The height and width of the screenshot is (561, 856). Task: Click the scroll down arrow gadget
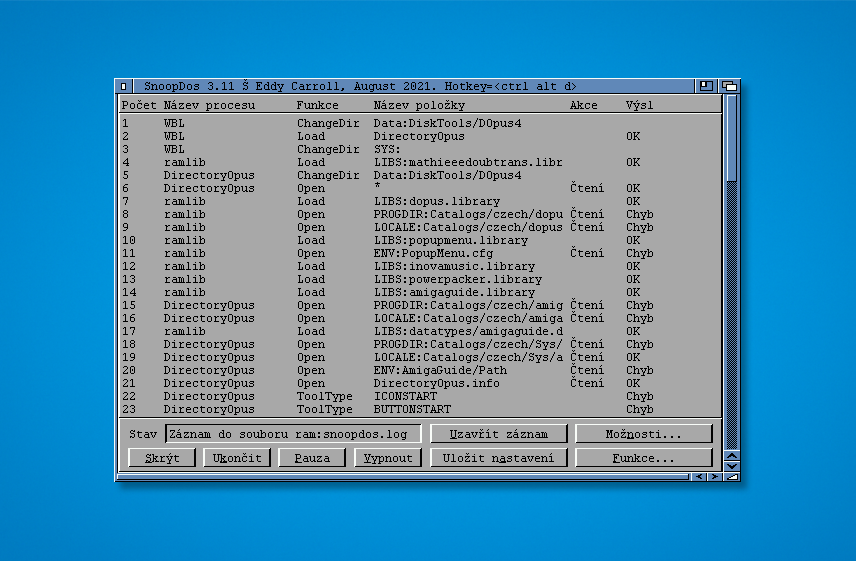click(731, 465)
